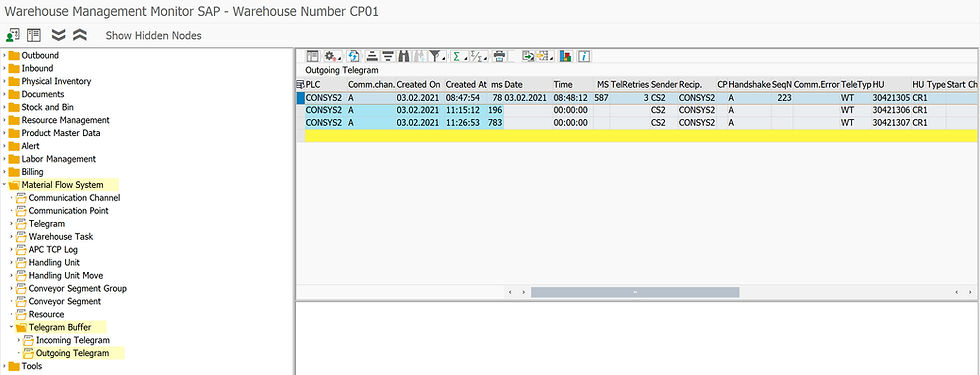This screenshot has width=980, height=375.
Task: Click the Sort Ascending icon
Action: point(372,56)
